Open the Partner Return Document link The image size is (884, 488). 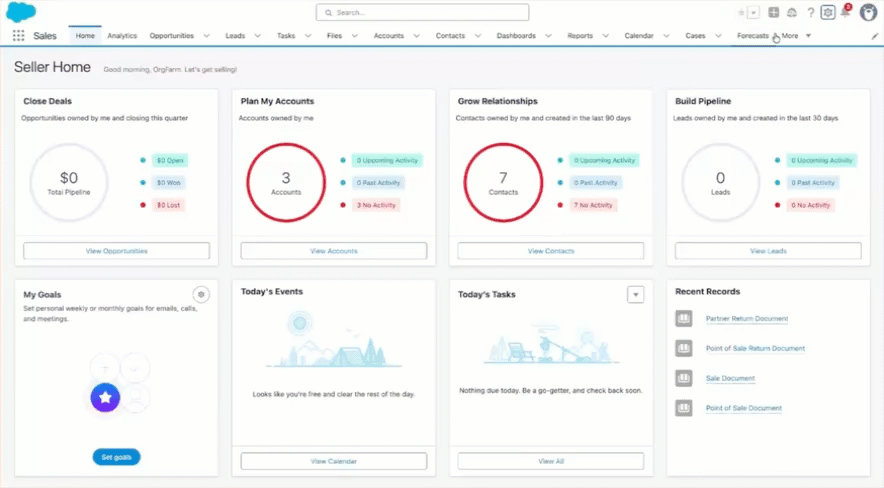point(746,318)
